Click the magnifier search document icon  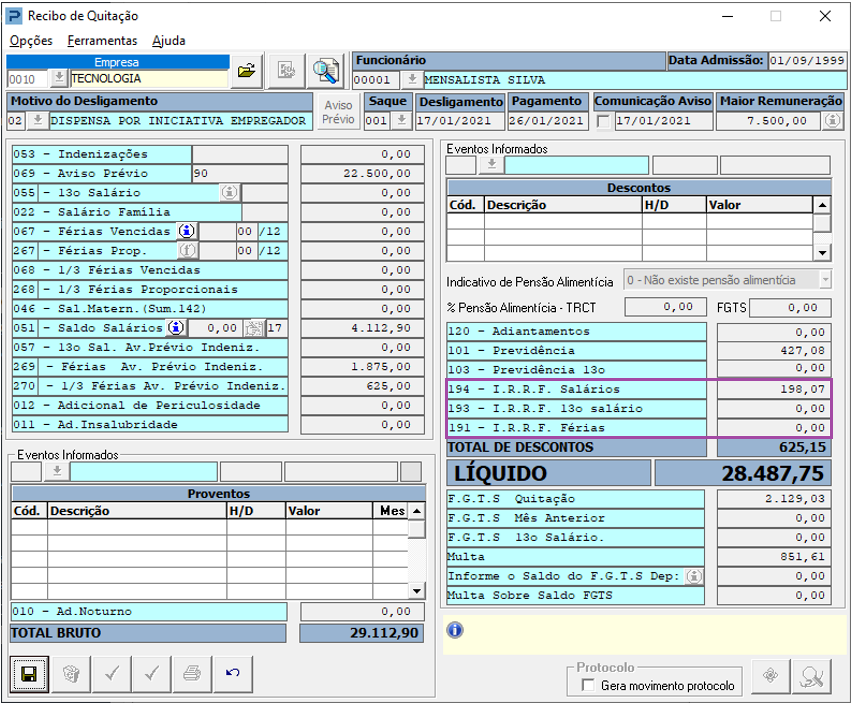[326, 71]
